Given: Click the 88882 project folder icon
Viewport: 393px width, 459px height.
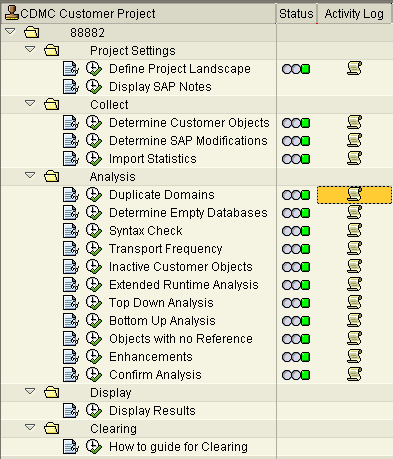Looking at the screenshot, I should [x=32, y=32].
